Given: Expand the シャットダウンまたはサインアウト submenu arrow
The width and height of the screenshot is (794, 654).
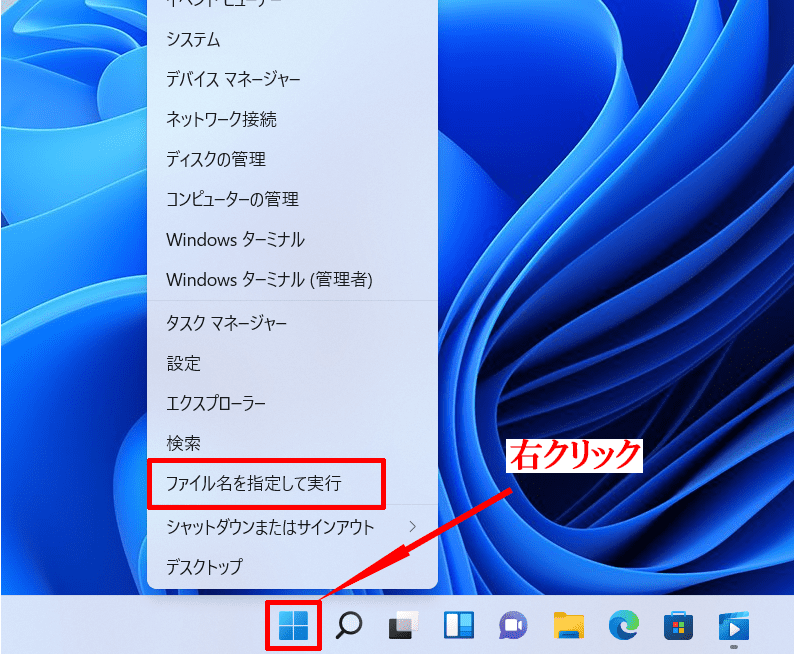Looking at the screenshot, I should coord(412,526).
